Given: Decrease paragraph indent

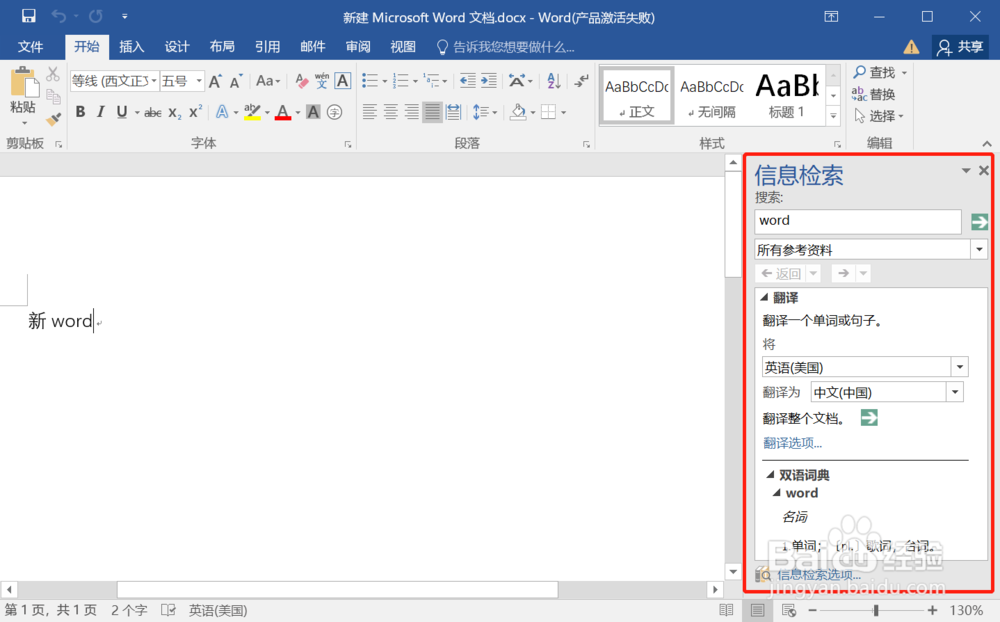Looking at the screenshot, I should coord(467,80).
